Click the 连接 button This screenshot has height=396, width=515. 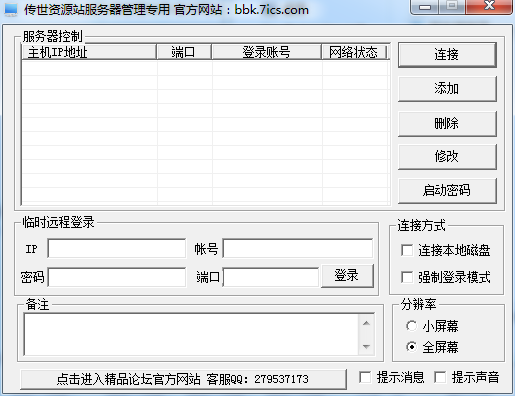point(447,55)
